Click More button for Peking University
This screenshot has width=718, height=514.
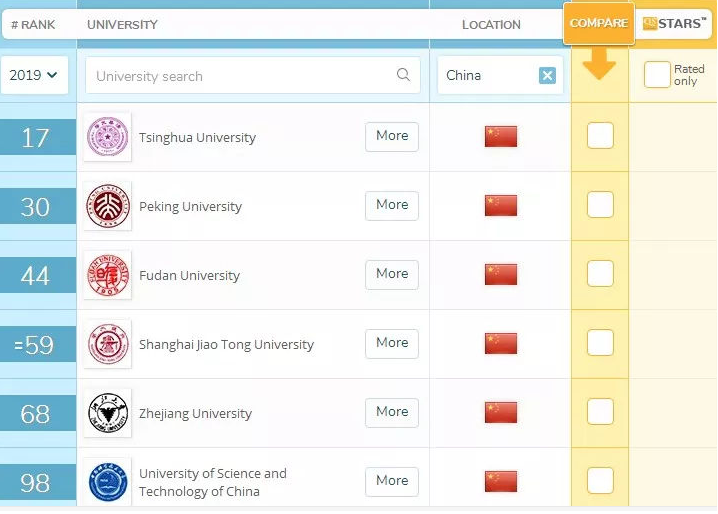click(392, 205)
